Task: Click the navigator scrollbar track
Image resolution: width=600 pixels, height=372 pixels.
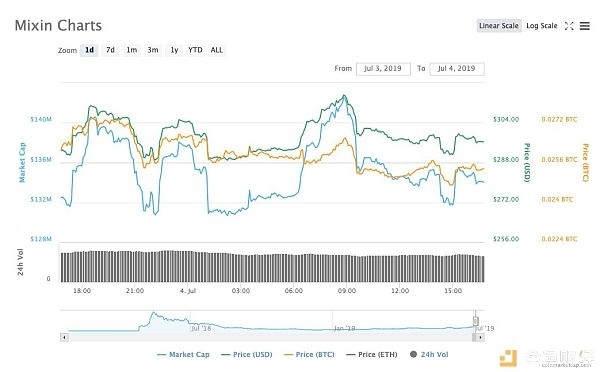Action: click(270, 337)
